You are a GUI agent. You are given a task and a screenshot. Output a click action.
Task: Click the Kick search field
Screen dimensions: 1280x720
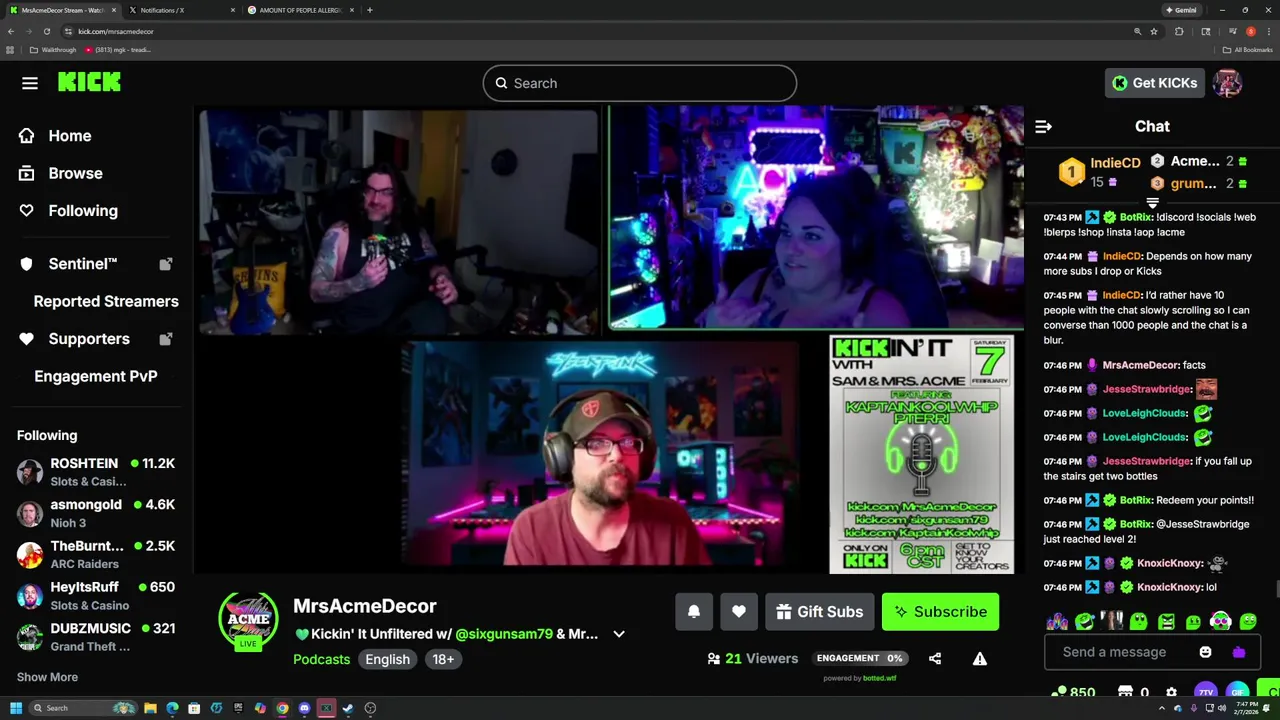[x=640, y=83]
